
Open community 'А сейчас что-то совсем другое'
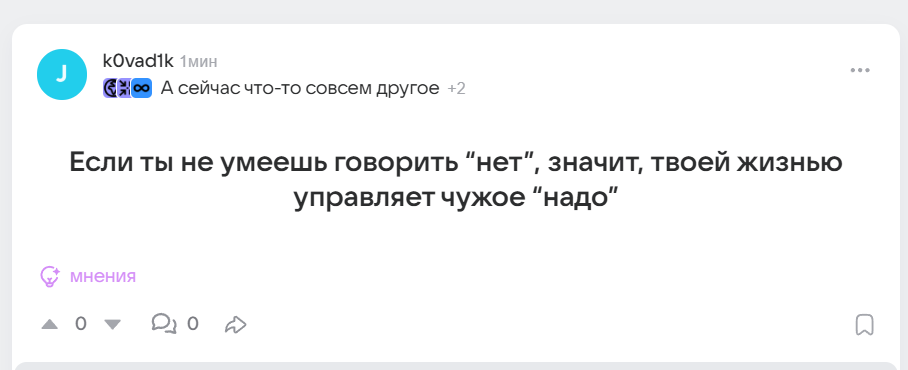(300, 88)
